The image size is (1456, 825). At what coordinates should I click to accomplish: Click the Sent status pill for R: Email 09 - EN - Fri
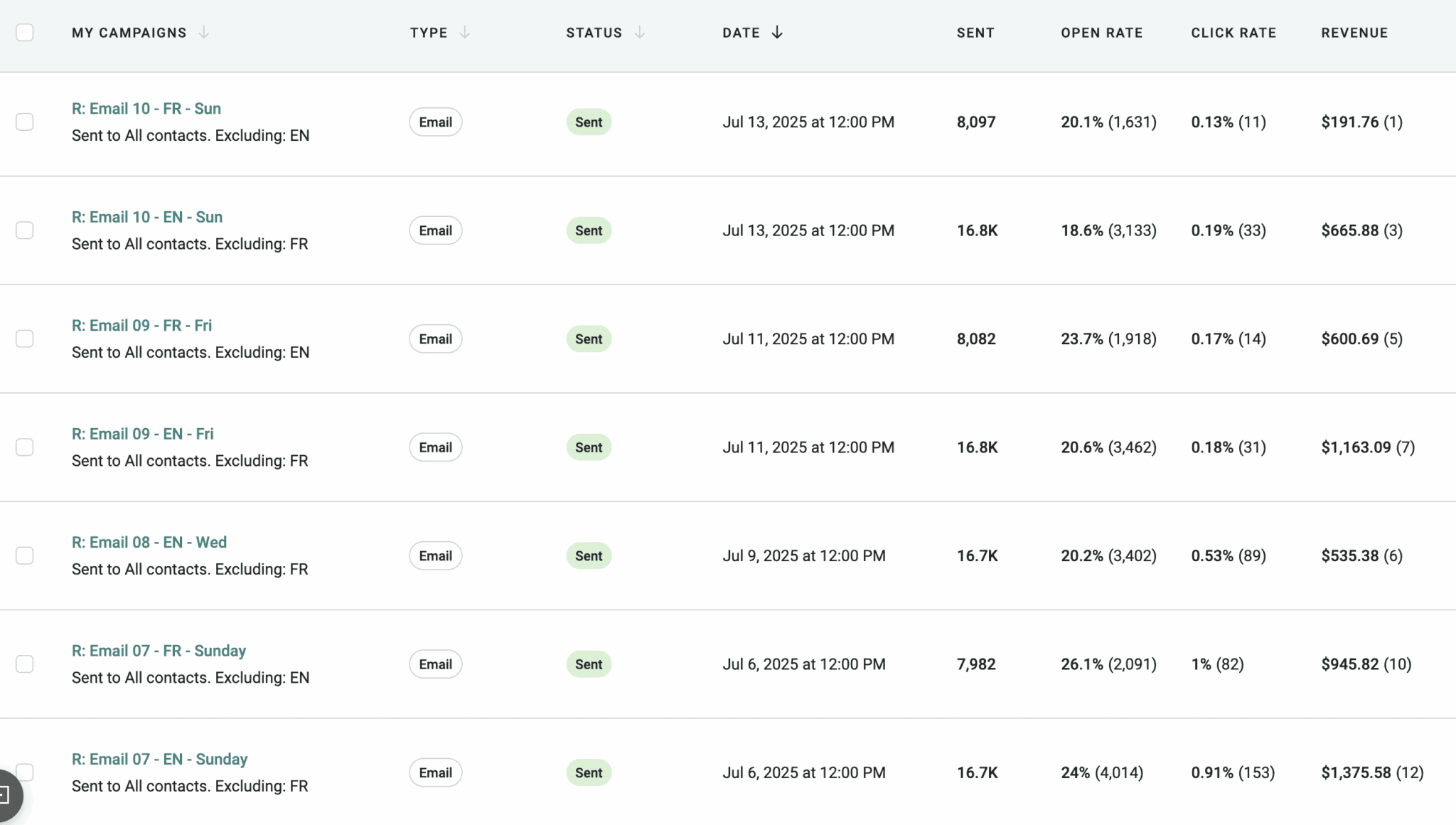tap(588, 447)
